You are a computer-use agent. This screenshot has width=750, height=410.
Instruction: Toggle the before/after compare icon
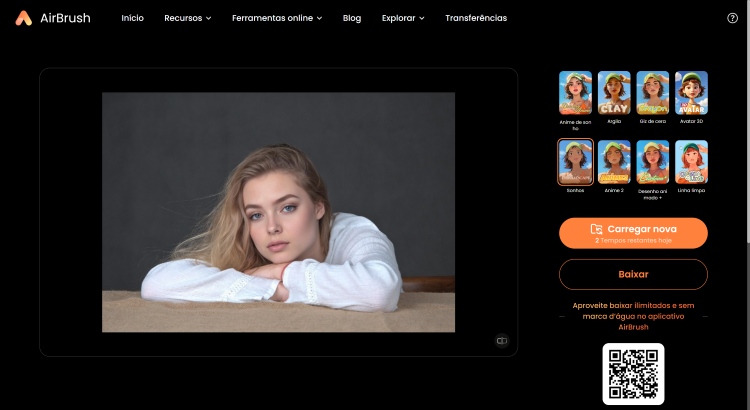(501, 341)
